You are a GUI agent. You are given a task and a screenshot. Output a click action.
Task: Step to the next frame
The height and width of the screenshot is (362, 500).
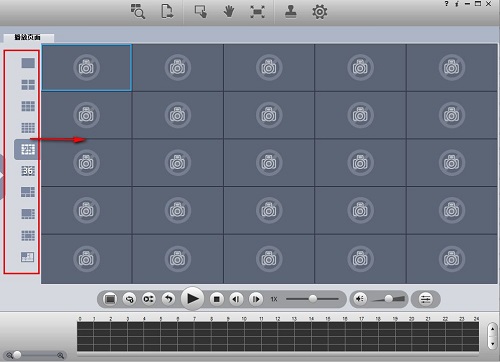pos(256,299)
